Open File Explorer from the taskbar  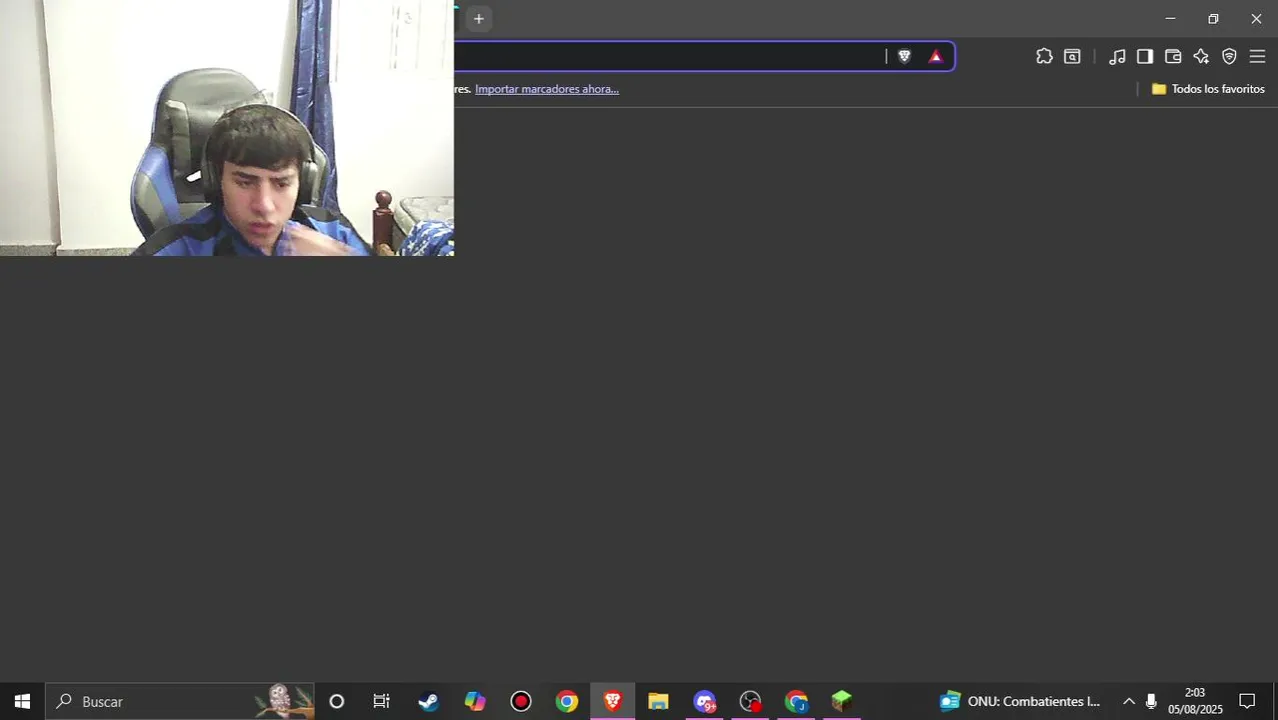pyautogui.click(x=658, y=701)
